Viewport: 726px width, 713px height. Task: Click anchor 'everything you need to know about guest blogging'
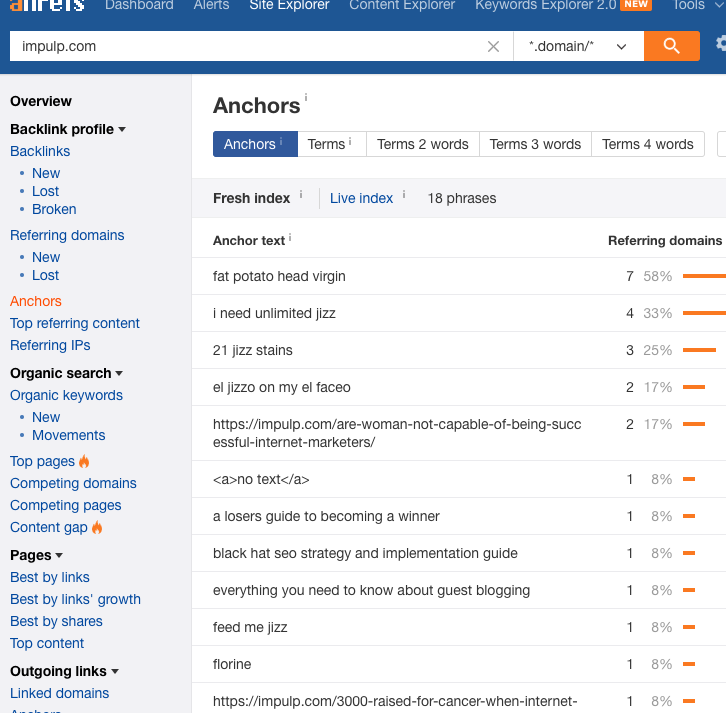pyautogui.click(x=371, y=590)
